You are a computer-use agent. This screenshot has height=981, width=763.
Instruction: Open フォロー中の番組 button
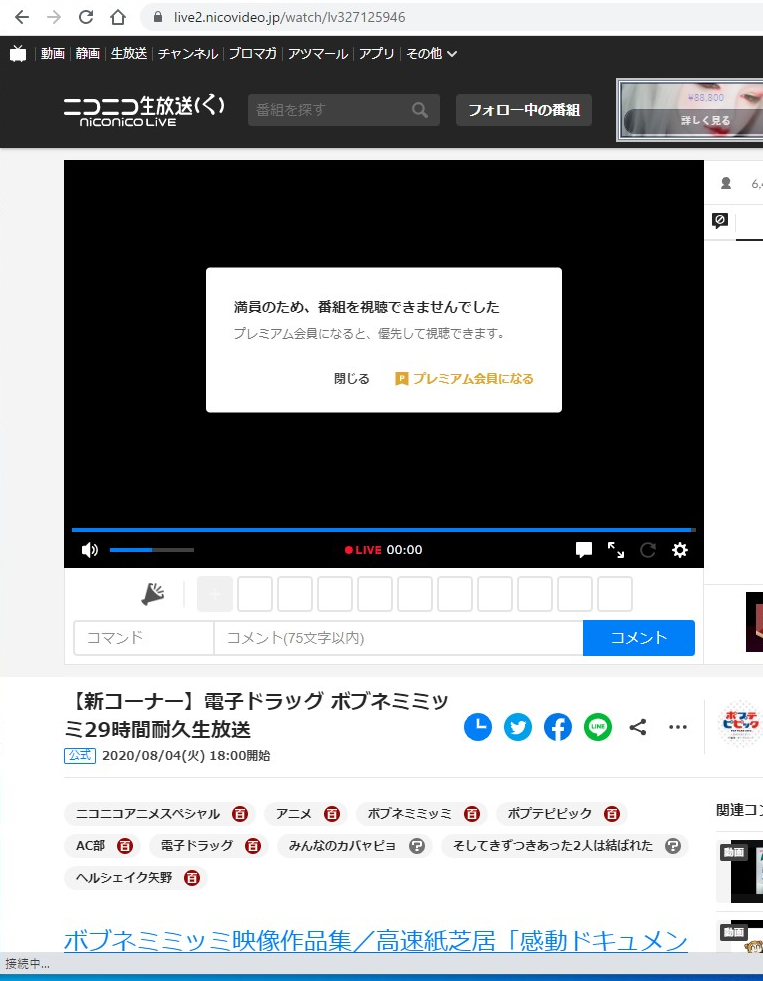point(523,110)
